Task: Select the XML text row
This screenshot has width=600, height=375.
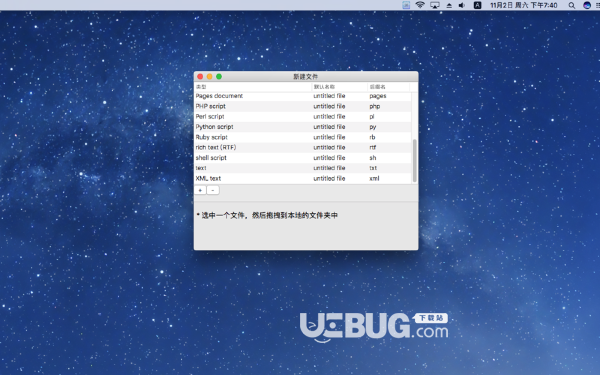Action: 303,179
